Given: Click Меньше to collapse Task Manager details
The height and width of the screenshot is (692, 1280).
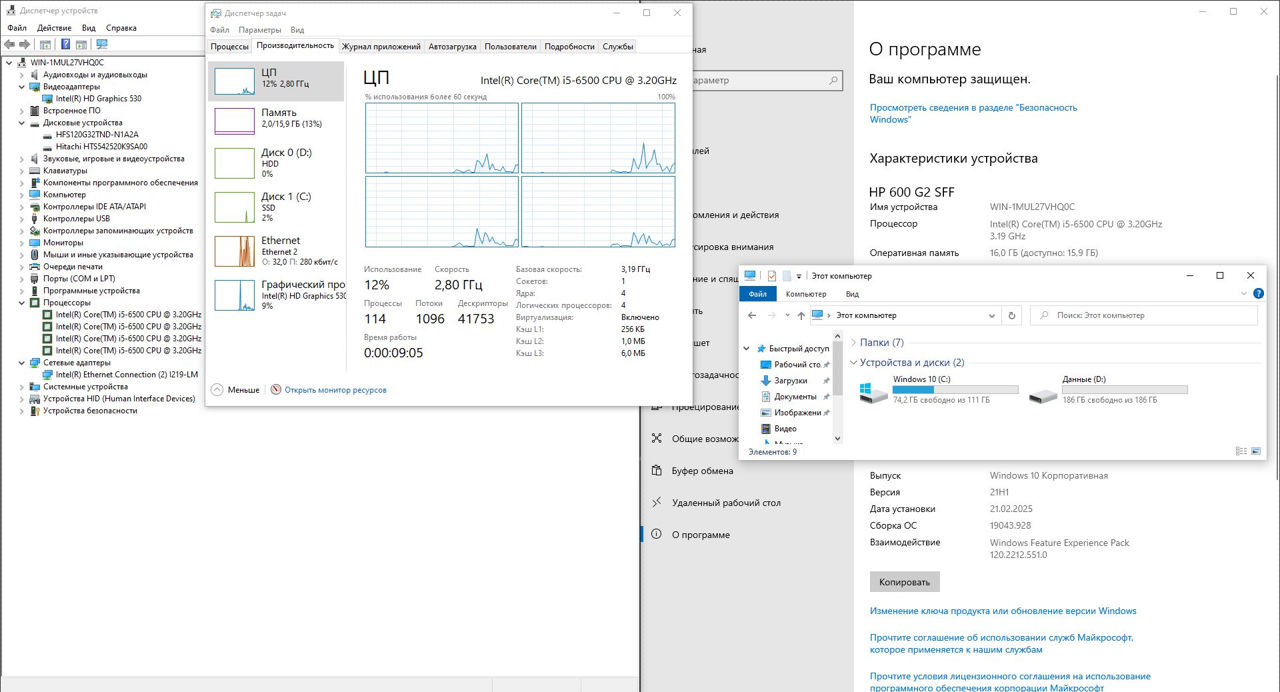Looking at the screenshot, I should (x=236, y=390).
